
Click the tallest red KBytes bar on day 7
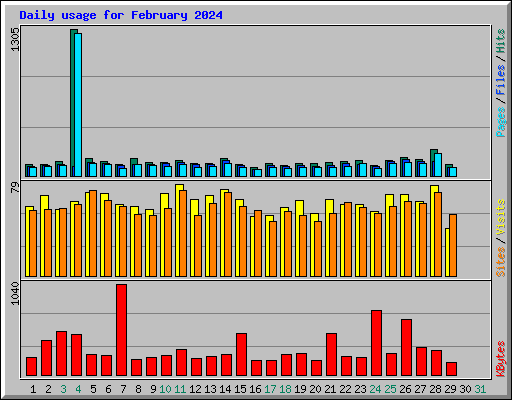pyautogui.click(x=121, y=330)
